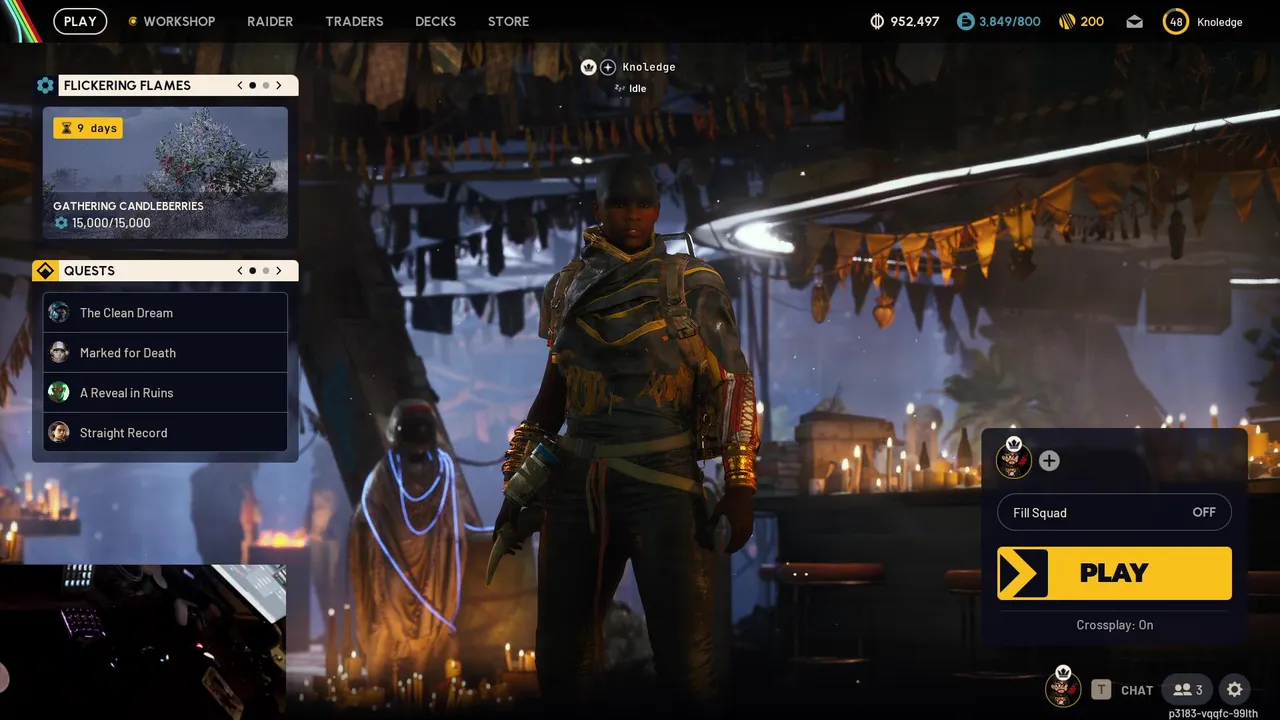Click the blue currency icon beside 3,849/800
This screenshot has height=720, width=1280.
tap(965, 21)
